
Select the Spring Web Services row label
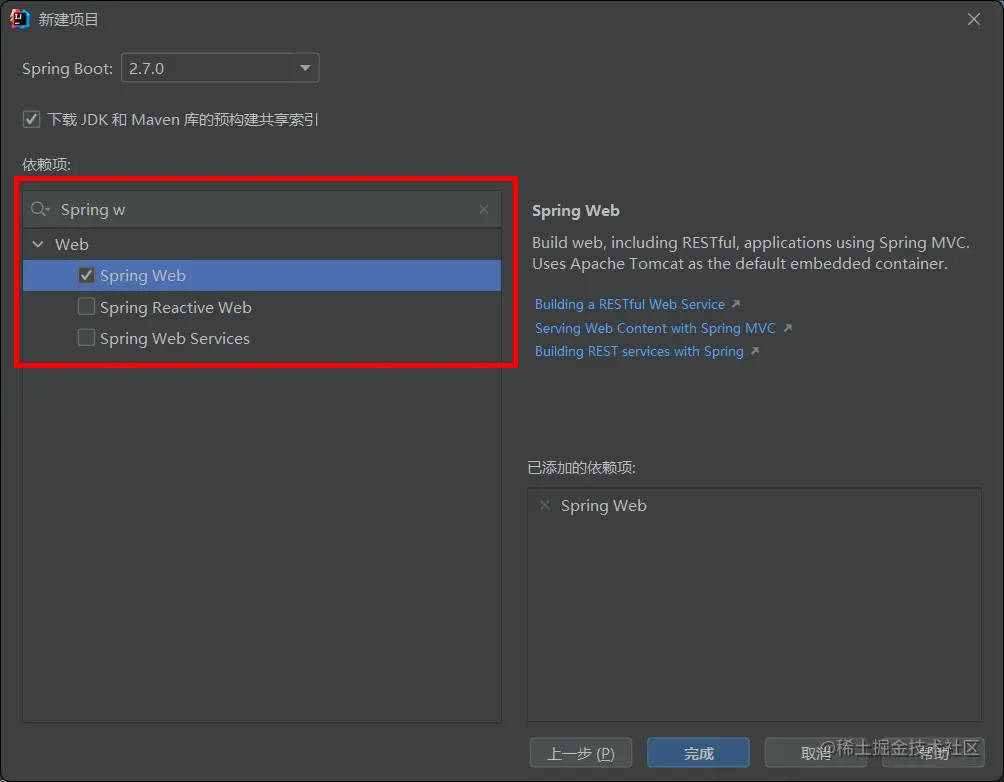pos(175,338)
